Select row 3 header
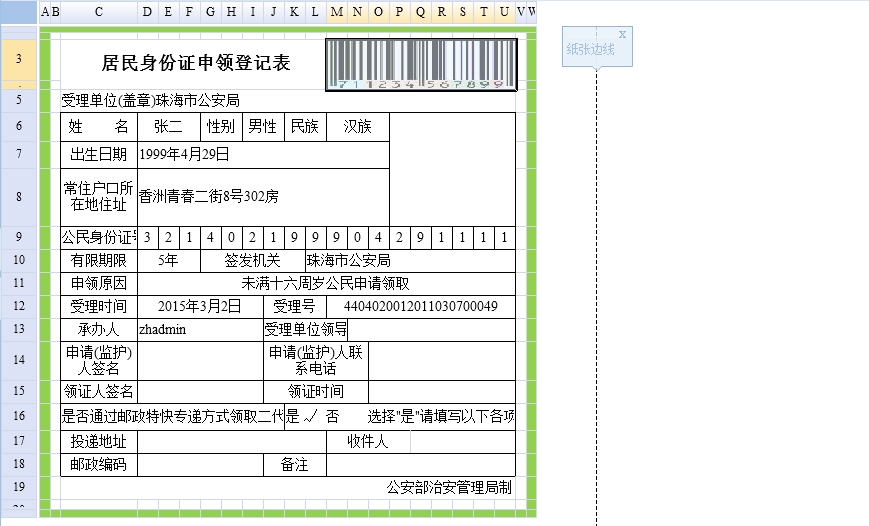 (19, 59)
